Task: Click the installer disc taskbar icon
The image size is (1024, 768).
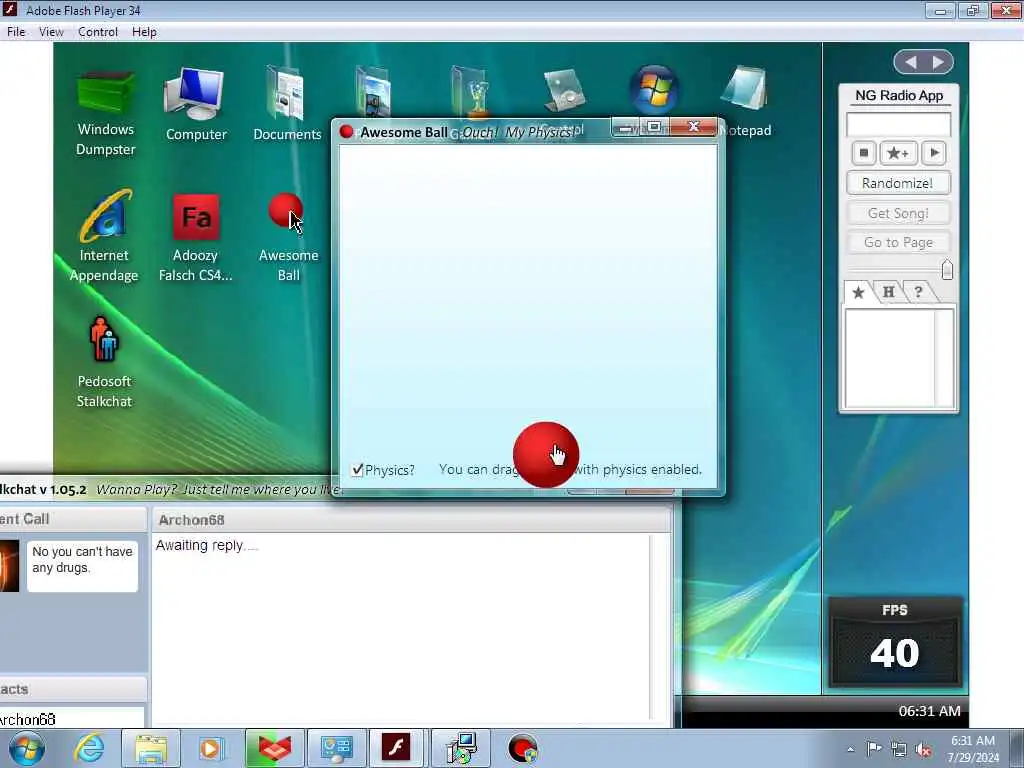Action: point(460,748)
